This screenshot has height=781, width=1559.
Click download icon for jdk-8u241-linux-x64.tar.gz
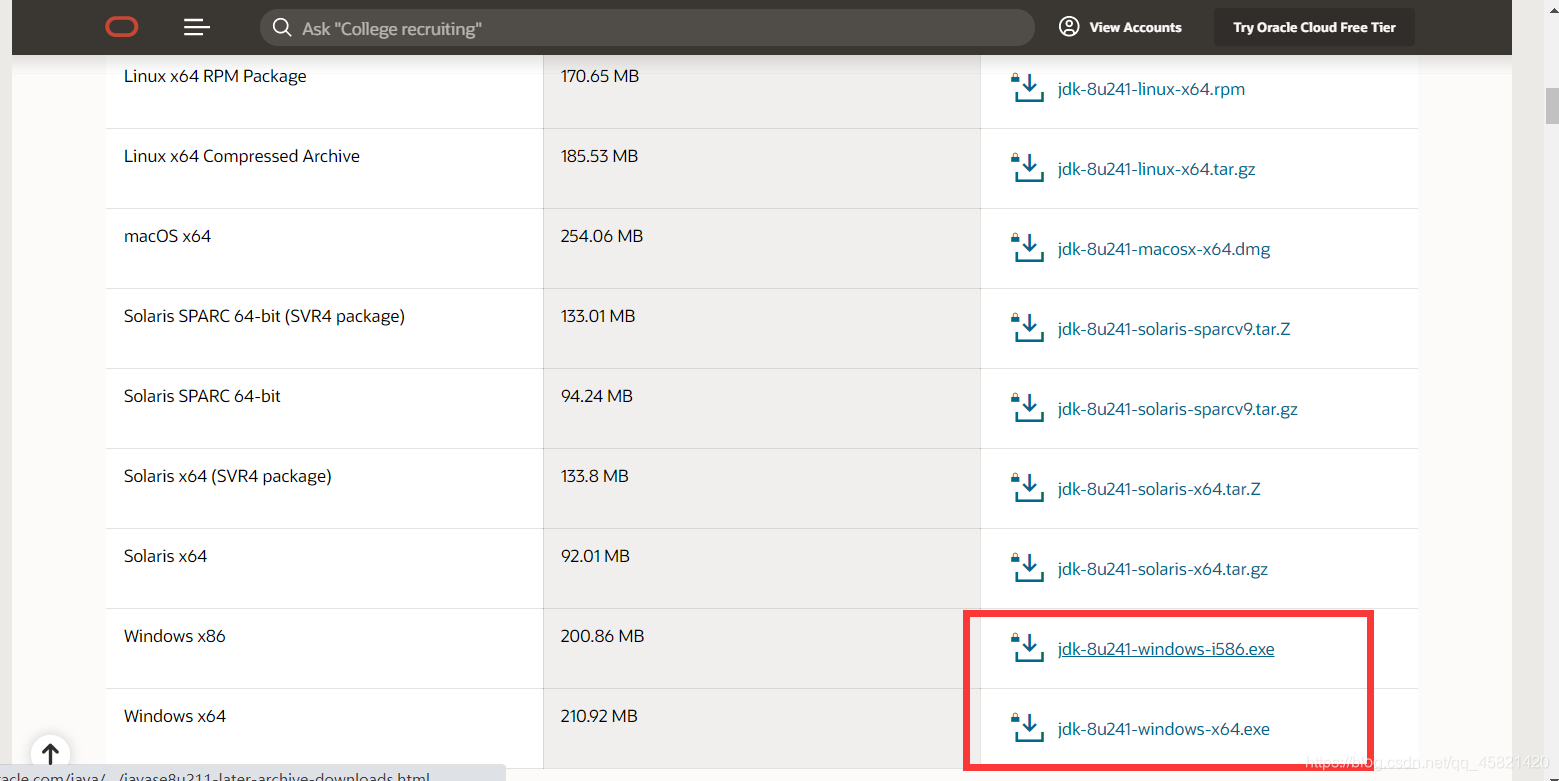click(1027, 168)
